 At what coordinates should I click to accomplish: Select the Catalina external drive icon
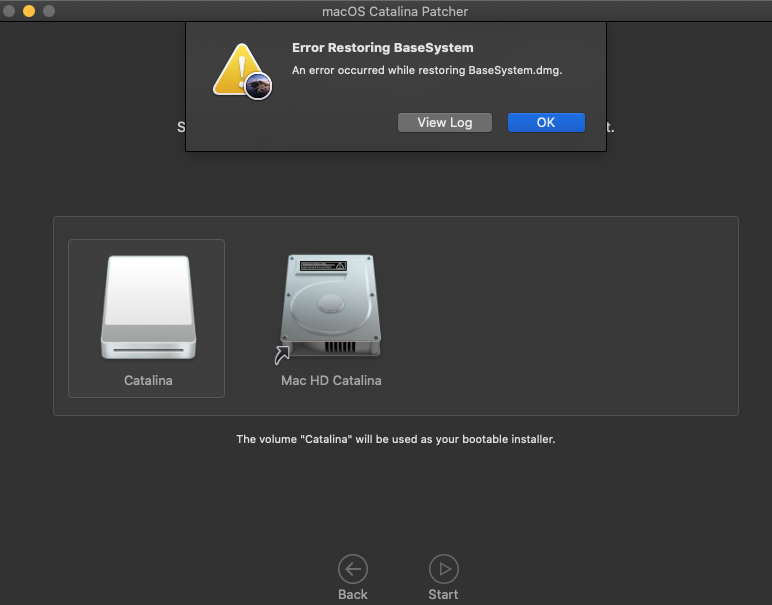tap(148, 307)
